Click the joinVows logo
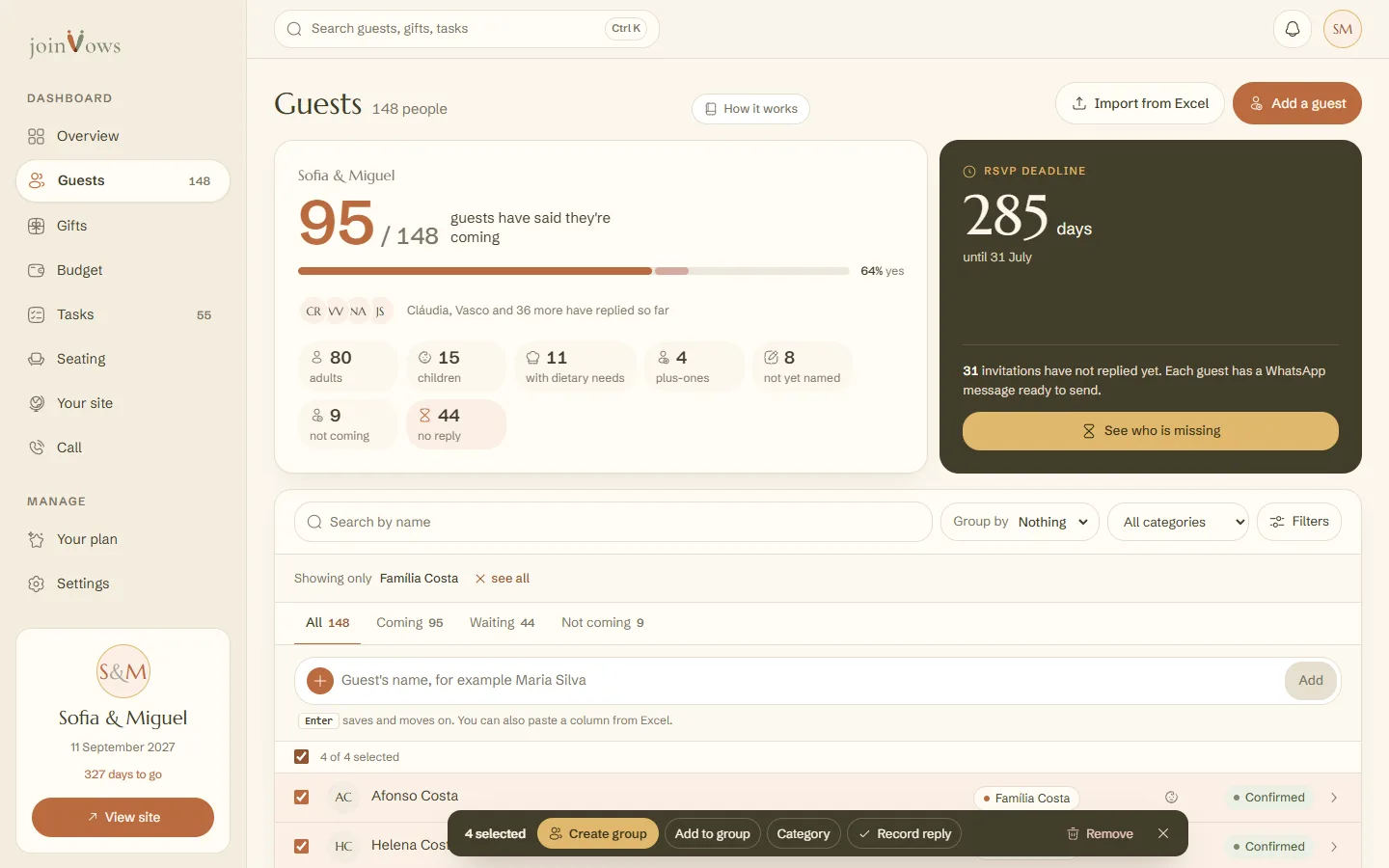 point(74,43)
